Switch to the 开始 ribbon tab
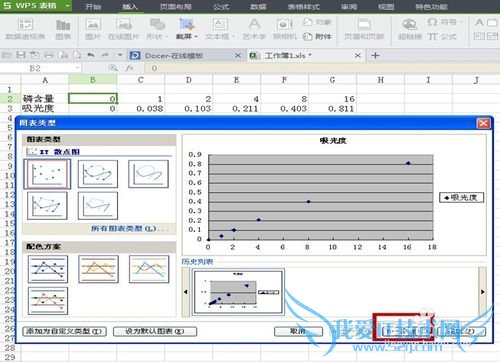 93,7
